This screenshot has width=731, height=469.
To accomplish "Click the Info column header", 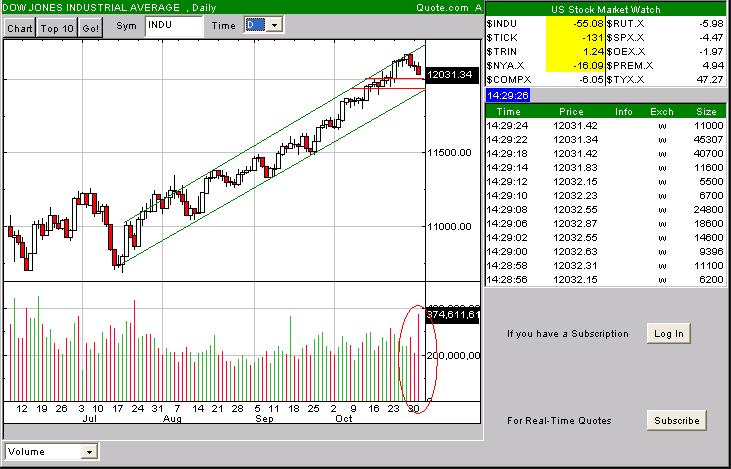I will [x=623, y=111].
